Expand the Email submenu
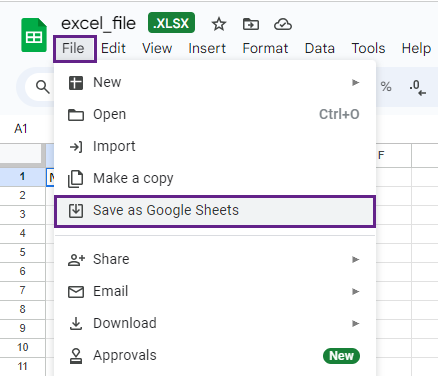Image resolution: width=438 pixels, height=376 pixels. [215, 291]
